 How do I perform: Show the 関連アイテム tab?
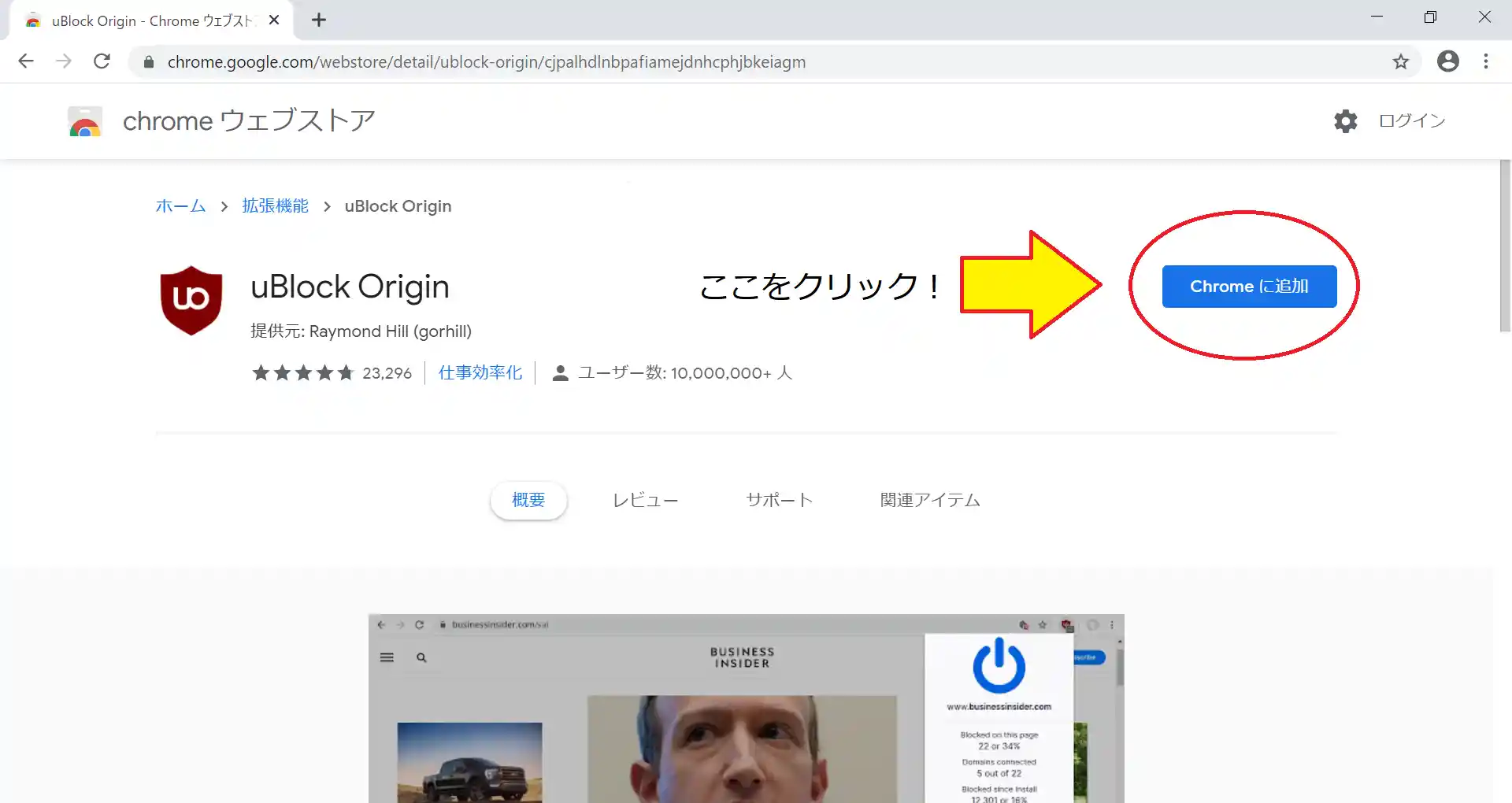930,500
